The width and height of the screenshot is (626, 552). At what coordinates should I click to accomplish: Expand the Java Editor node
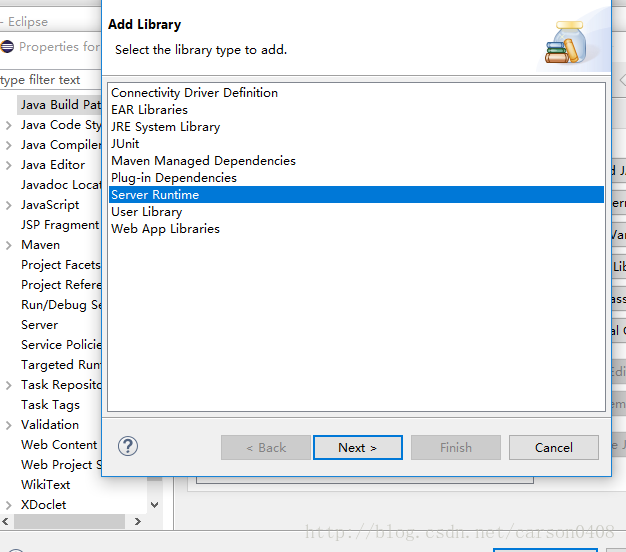pos(8,165)
